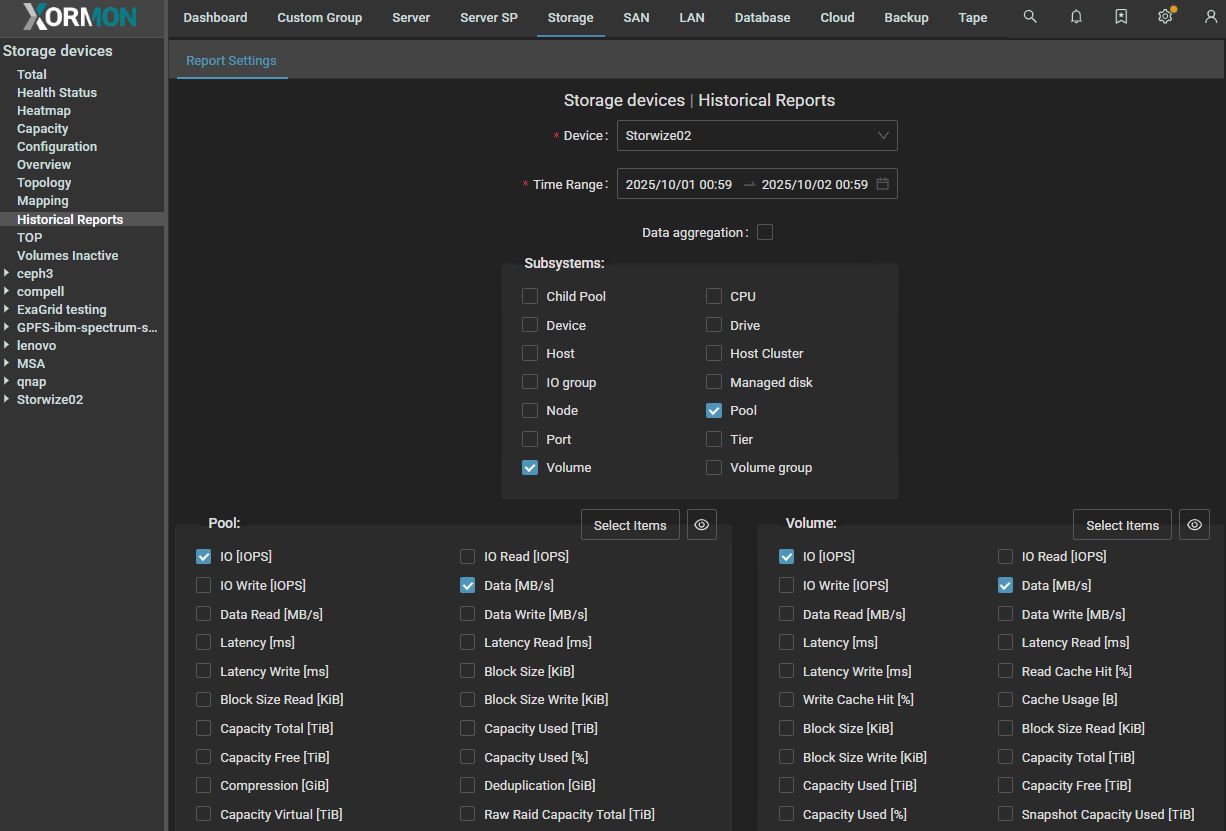This screenshot has width=1226, height=831.
Task: Click the bookmark icon in top bar
Action: (x=1121, y=17)
